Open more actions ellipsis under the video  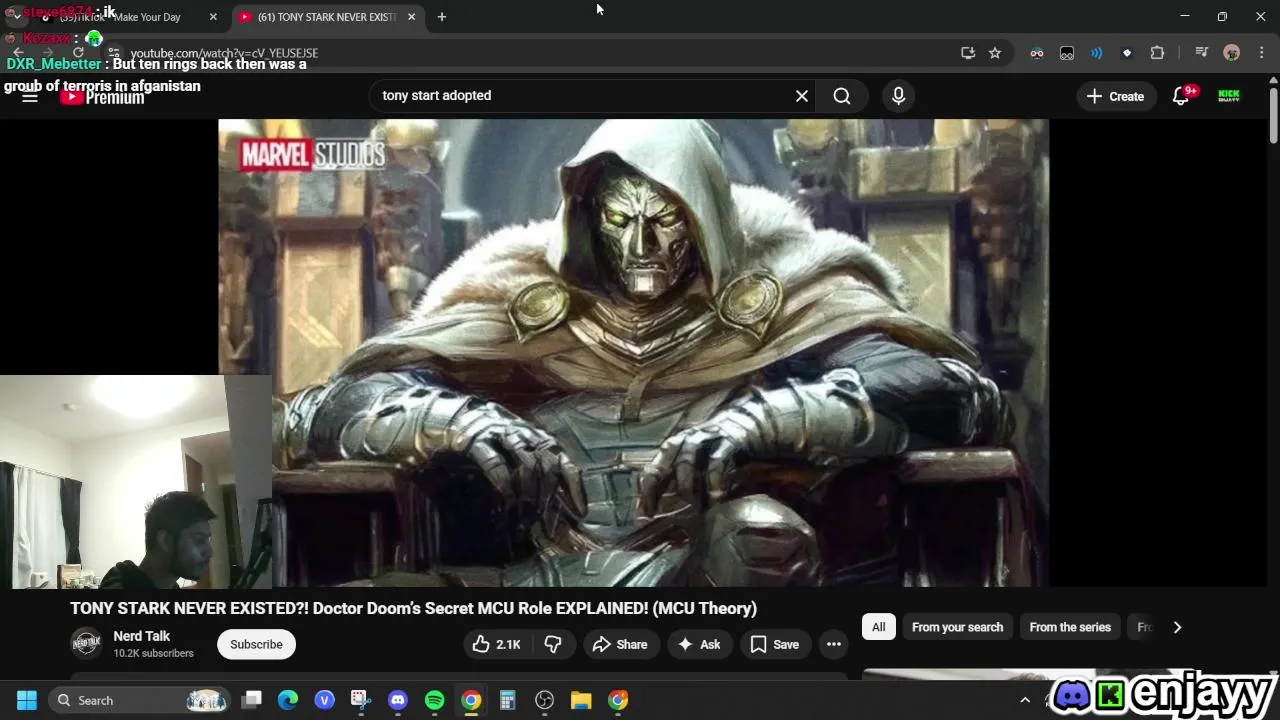834,645
